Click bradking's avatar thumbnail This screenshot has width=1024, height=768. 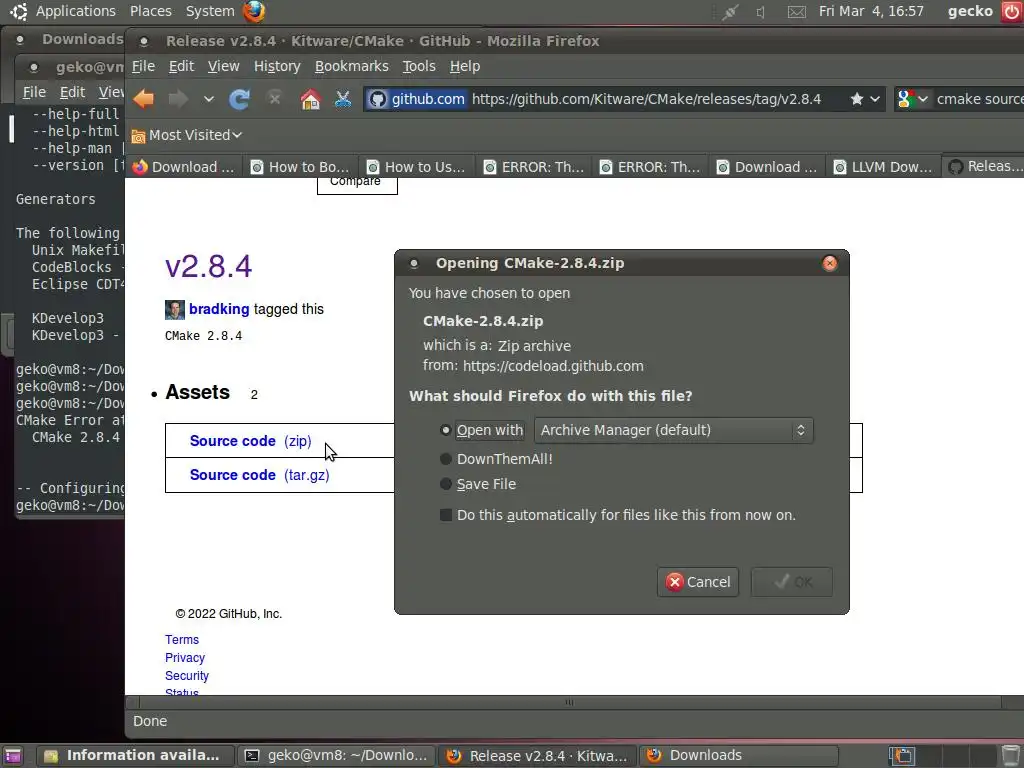pyautogui.click(x=174, y=310)
